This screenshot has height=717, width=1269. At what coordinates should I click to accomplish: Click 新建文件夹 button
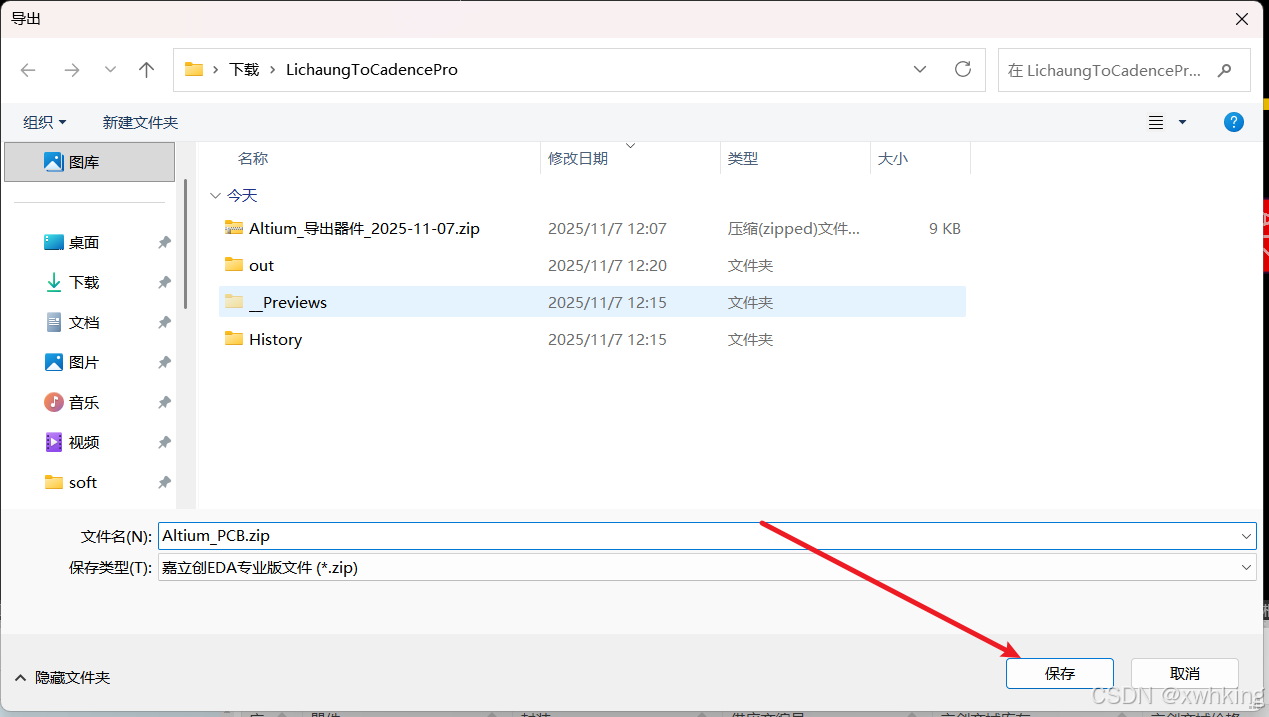tap(140, 122)
